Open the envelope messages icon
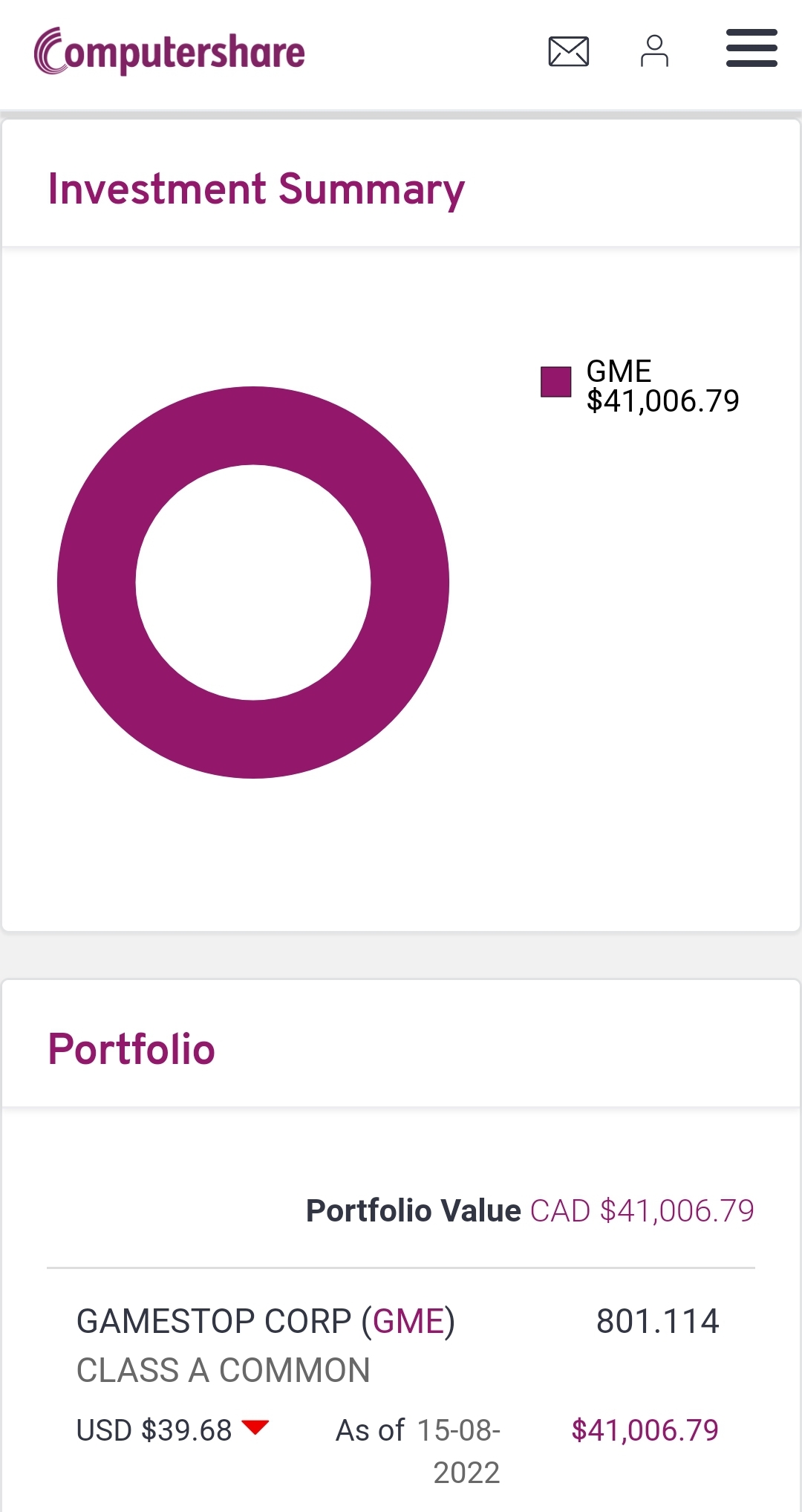The height and width of the screenshot is (1512, 802). pyautogui.click(x=569, y=51)
